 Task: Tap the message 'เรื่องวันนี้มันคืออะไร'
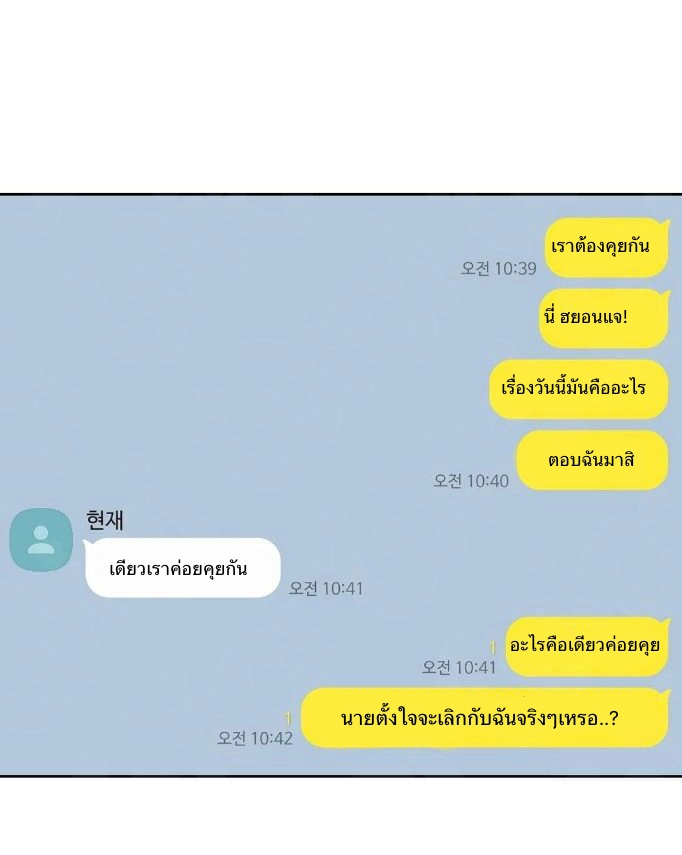click(578, 389)
